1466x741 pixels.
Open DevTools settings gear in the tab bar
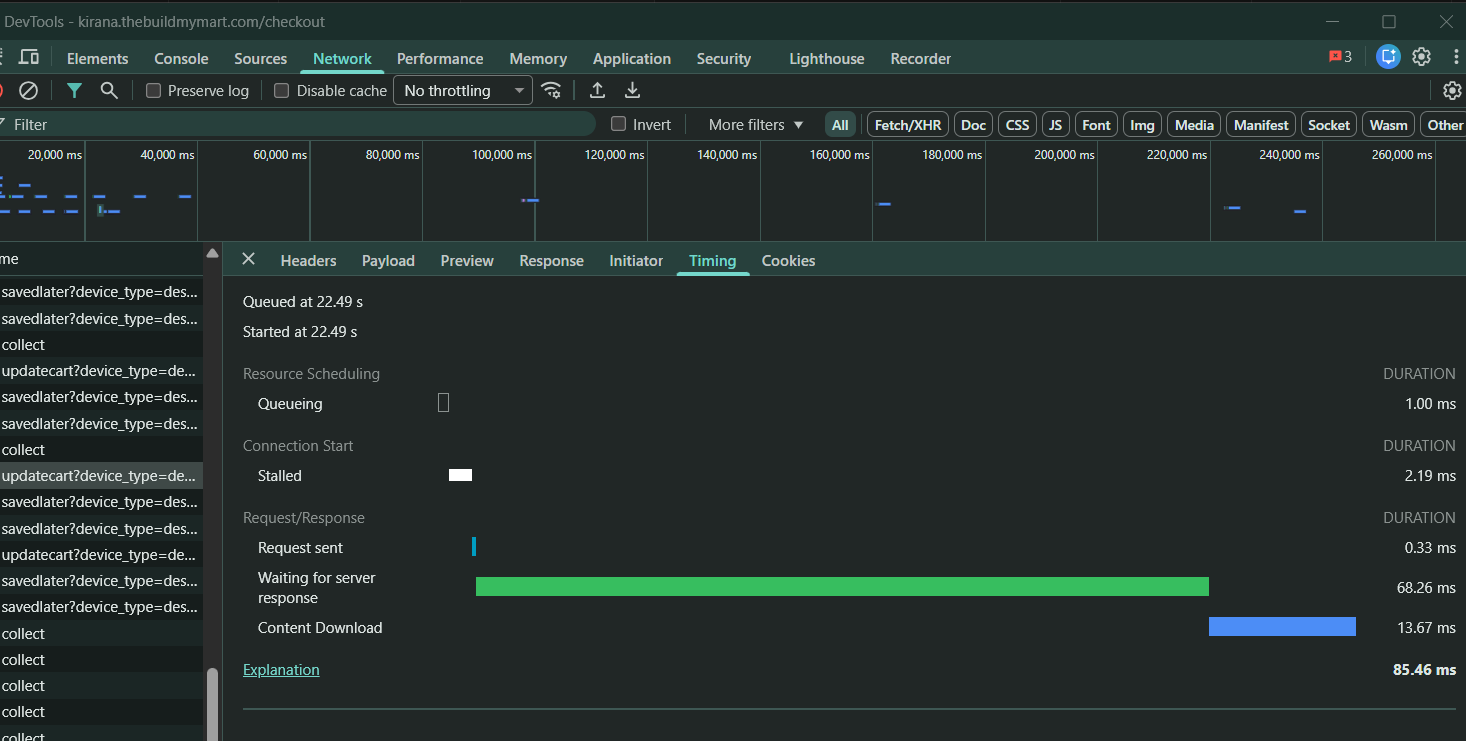(x=1421, y=57)
